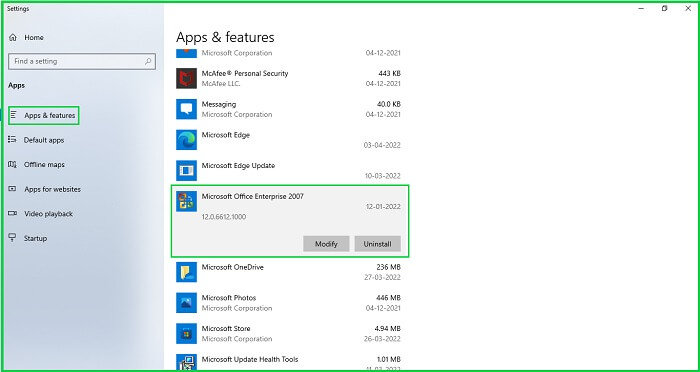Open the Apps & features section

click(x=44, y=115)
